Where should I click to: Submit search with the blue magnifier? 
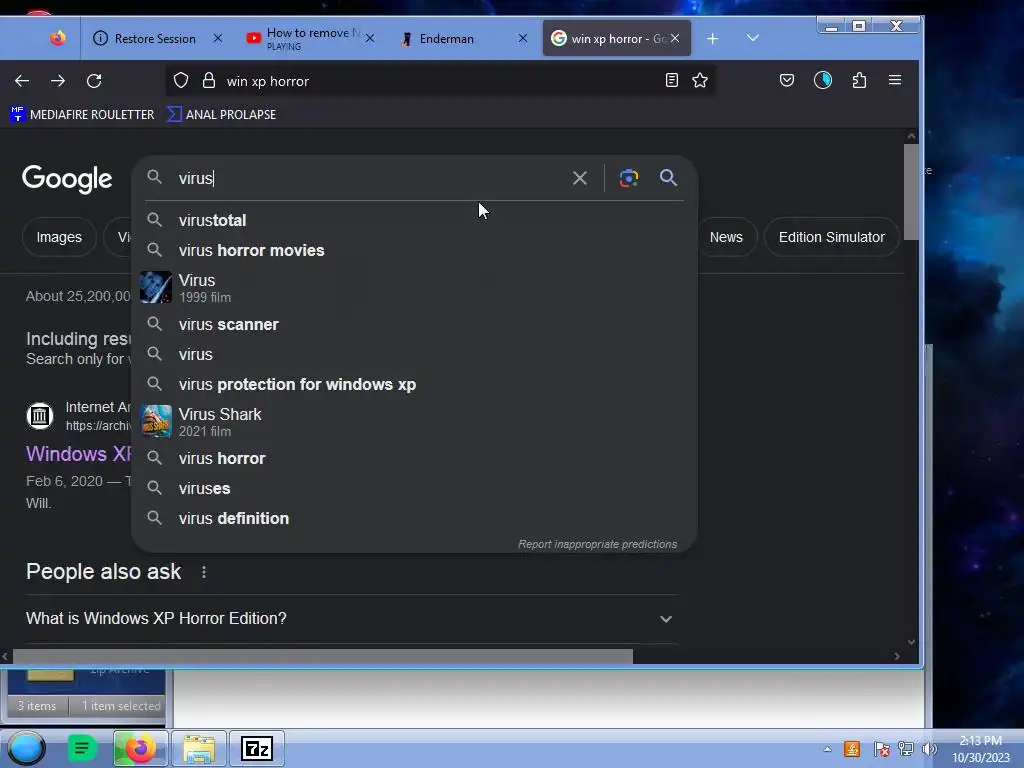pyautogui.click(x=668, y=178)
